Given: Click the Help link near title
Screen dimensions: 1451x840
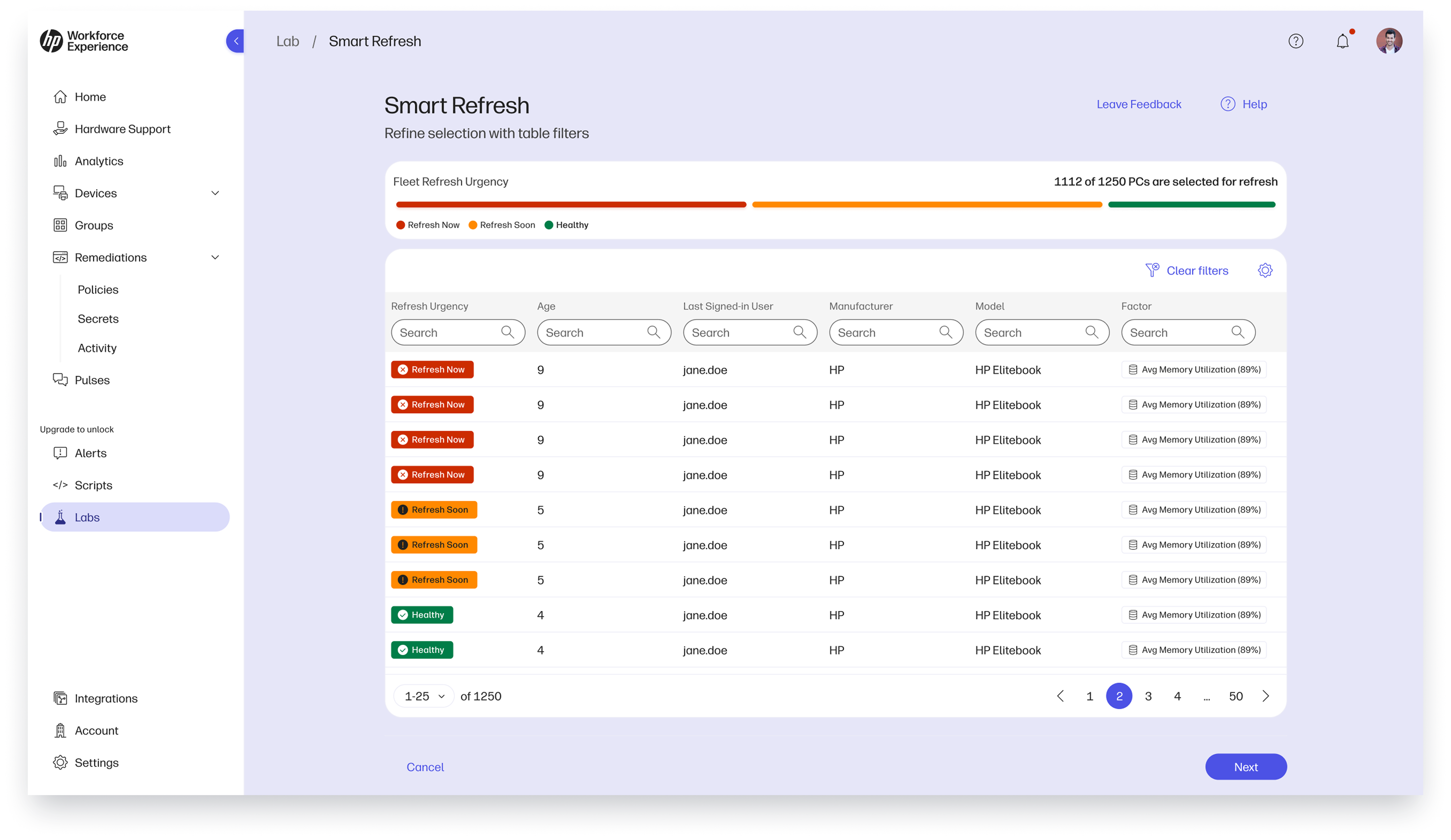Looking at the screenshot, I should (x=1255, y=104).
